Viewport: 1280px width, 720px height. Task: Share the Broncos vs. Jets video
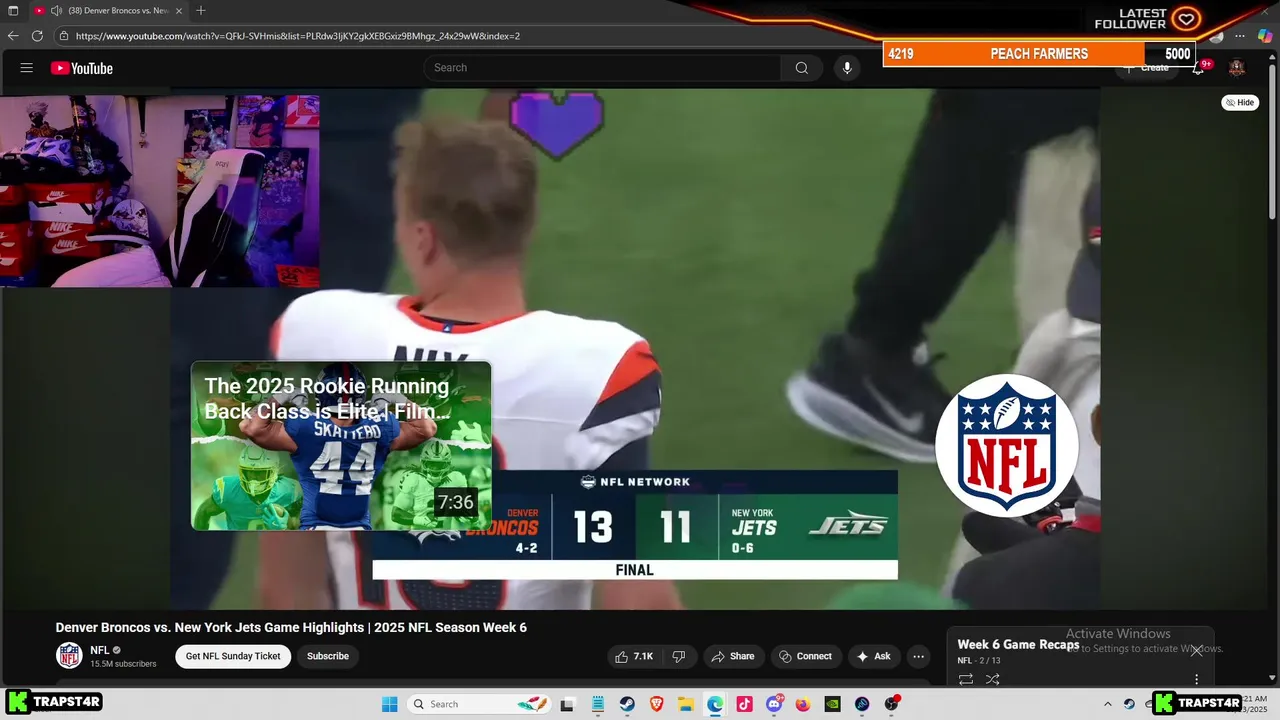click(x=732, y=656)
